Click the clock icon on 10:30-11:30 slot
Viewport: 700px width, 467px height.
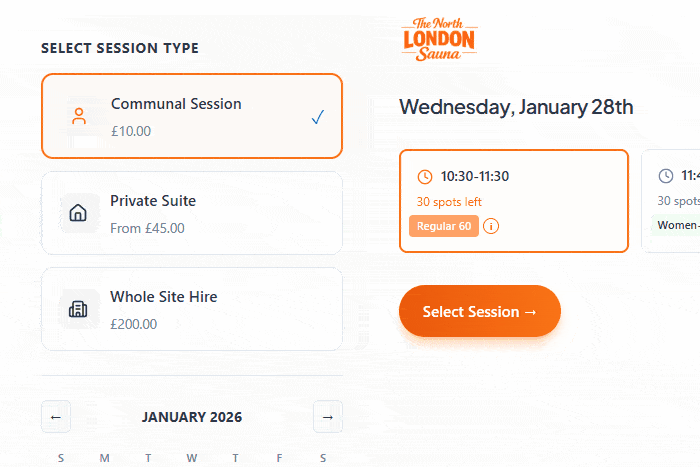(425, 177)
